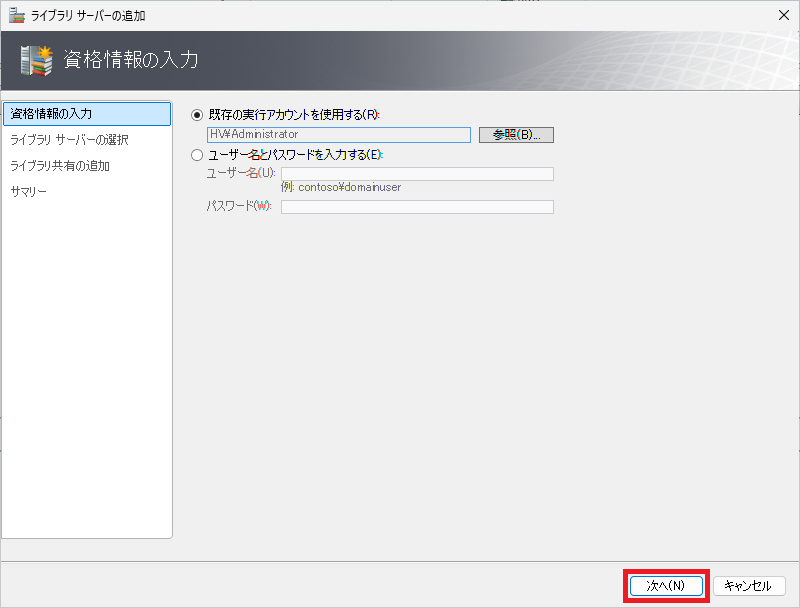Click the ユーザー名(U) input field

click(x=417, y=174)
